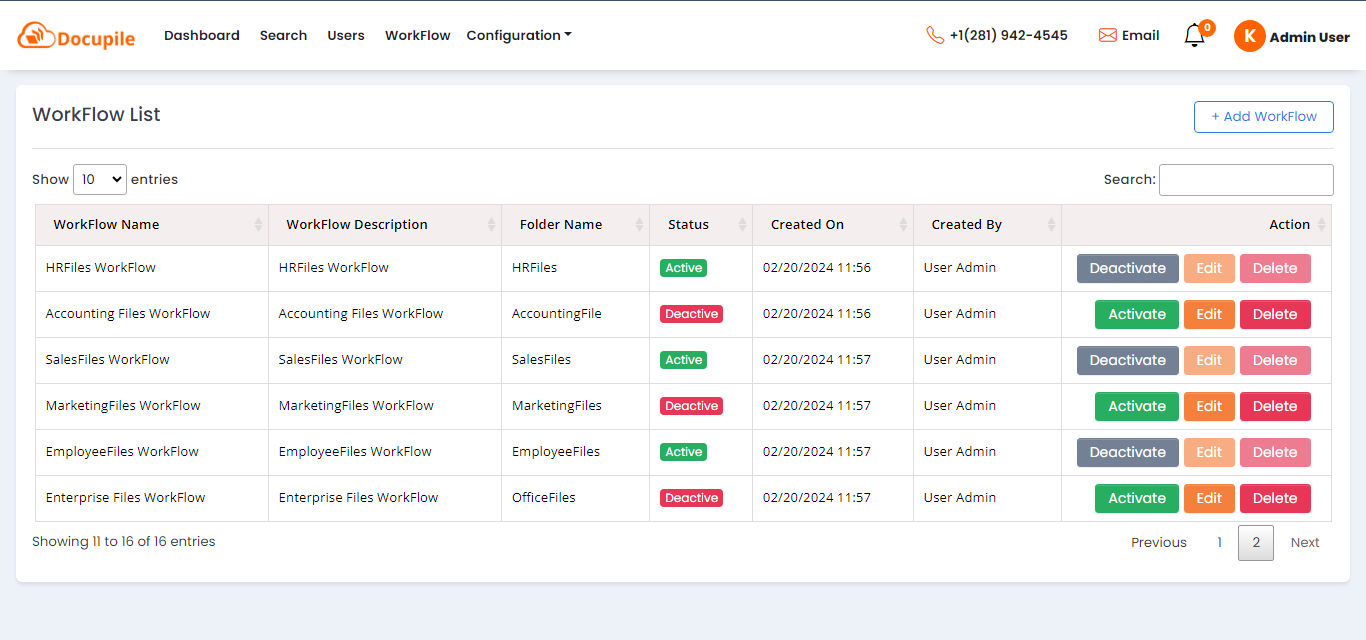Sort by Folder Name column header

click(561, 225)
